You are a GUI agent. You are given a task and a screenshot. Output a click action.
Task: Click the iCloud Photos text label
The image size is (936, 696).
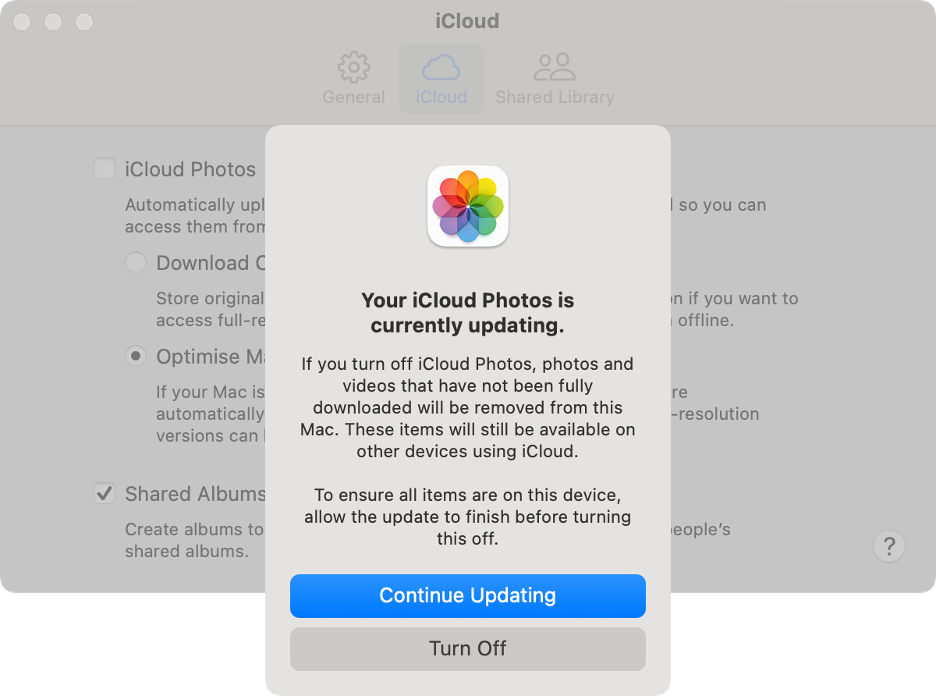click(190, 169)
